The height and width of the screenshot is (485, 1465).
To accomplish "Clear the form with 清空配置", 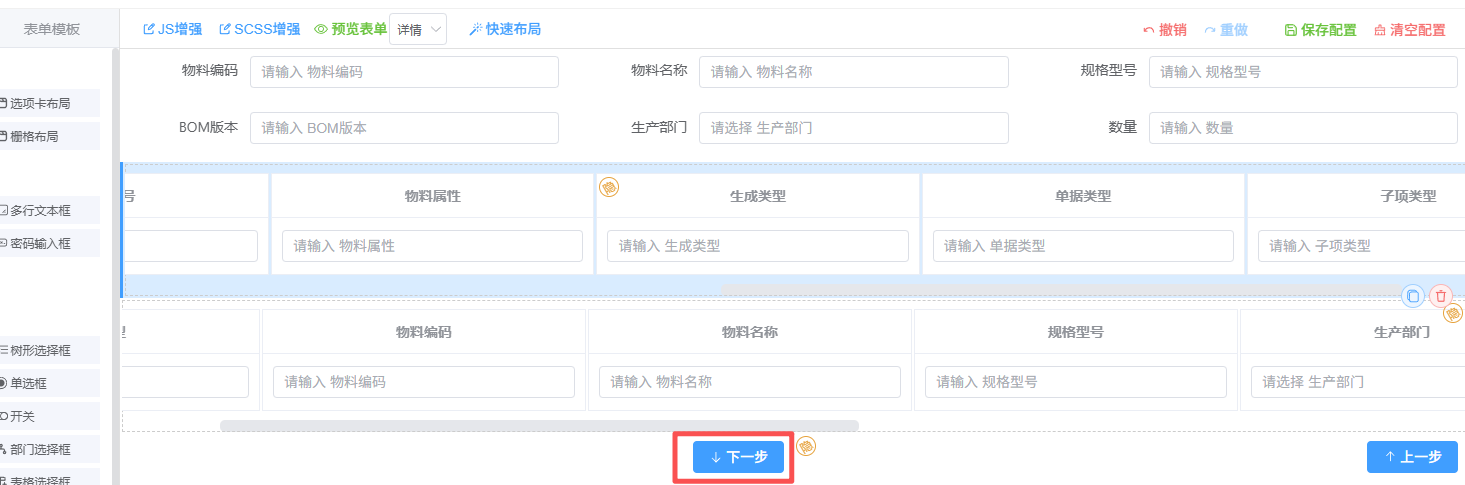I will (x=1410, y=30).
